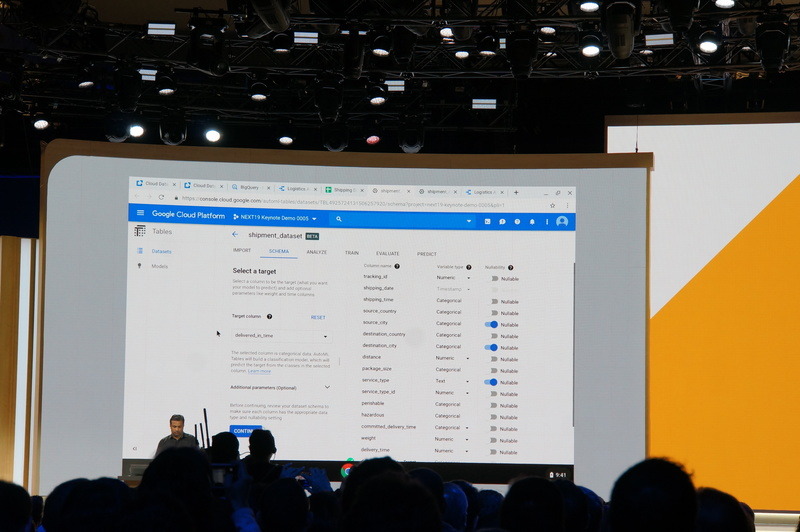Open the hamburger navigation menu
Image resolution: width=800 pixels, height=532 pixels.
tap(140, 213)
